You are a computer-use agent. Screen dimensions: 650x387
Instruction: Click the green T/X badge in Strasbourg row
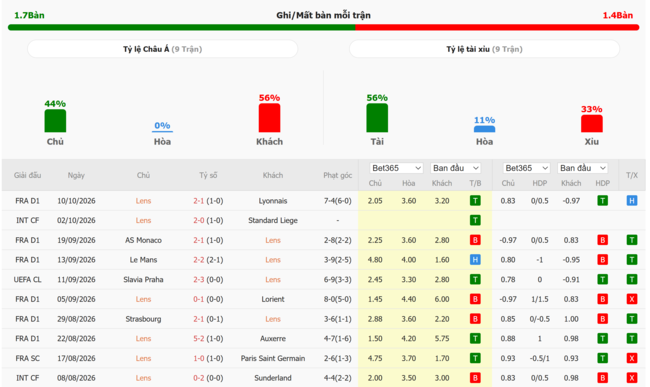pos(631,319)
